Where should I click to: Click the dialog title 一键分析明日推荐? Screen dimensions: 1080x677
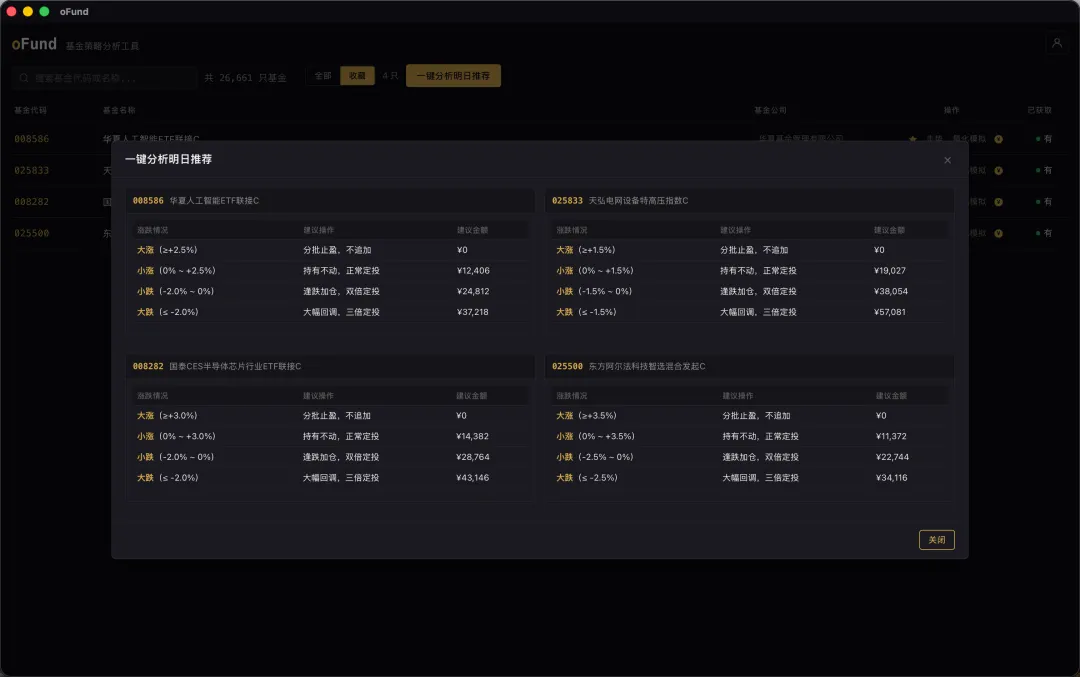click(168, 159)
